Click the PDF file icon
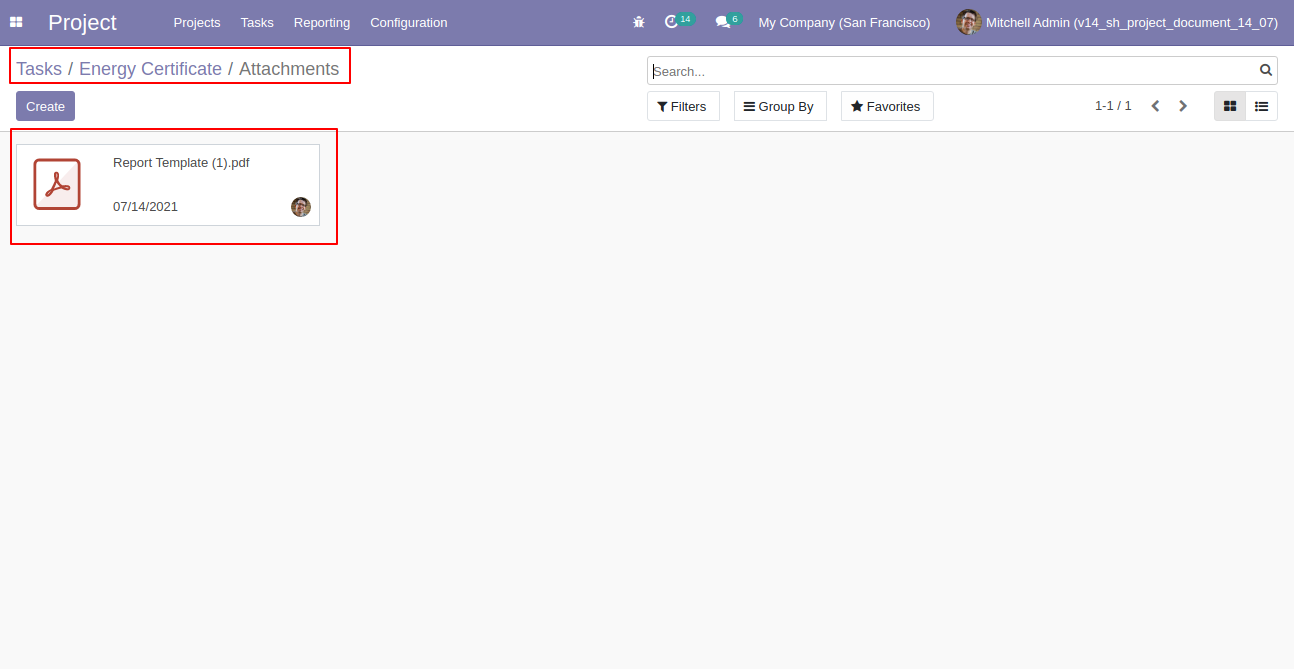 pyautogui.click(x=57, y=184)
